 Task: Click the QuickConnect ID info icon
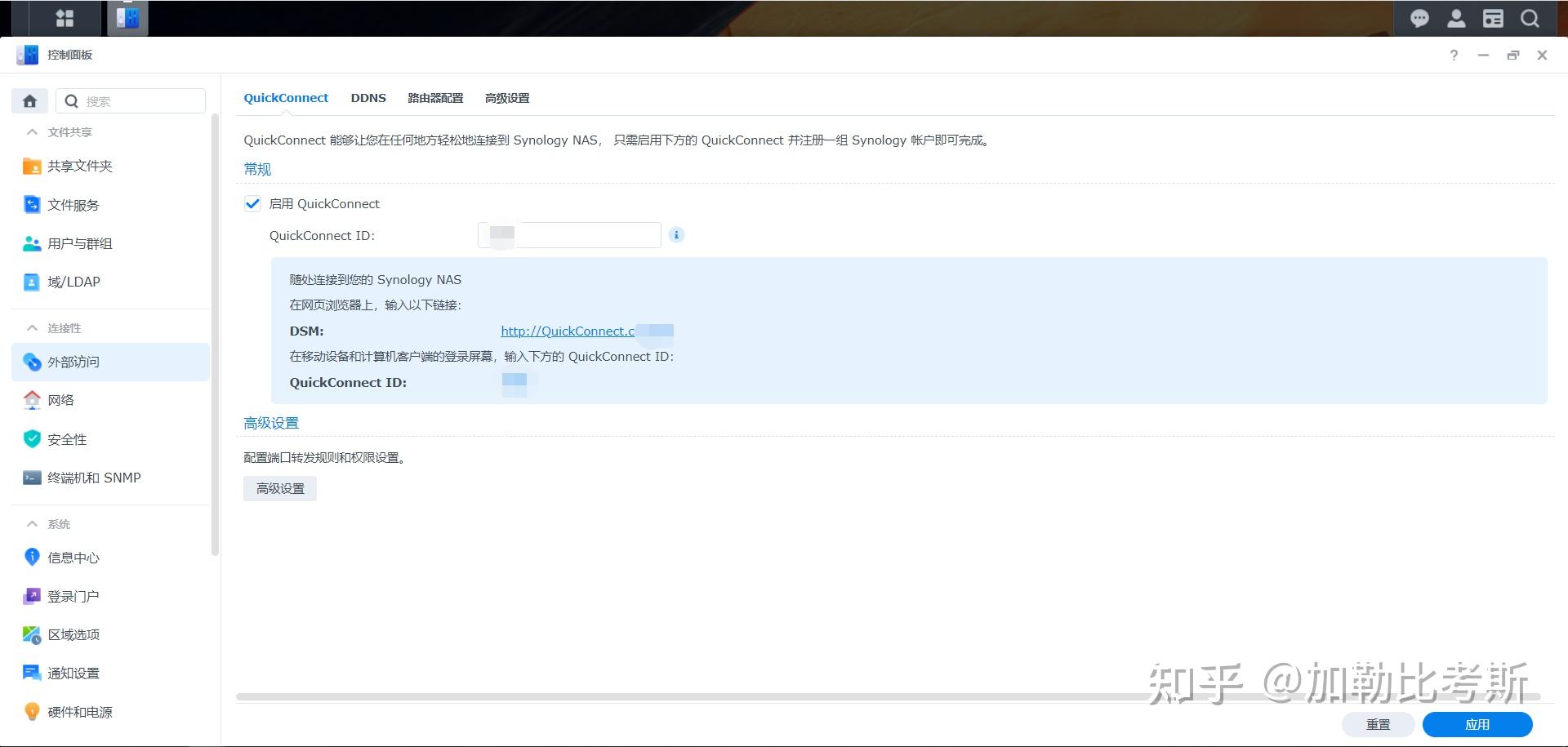click(x=676, y=235)
